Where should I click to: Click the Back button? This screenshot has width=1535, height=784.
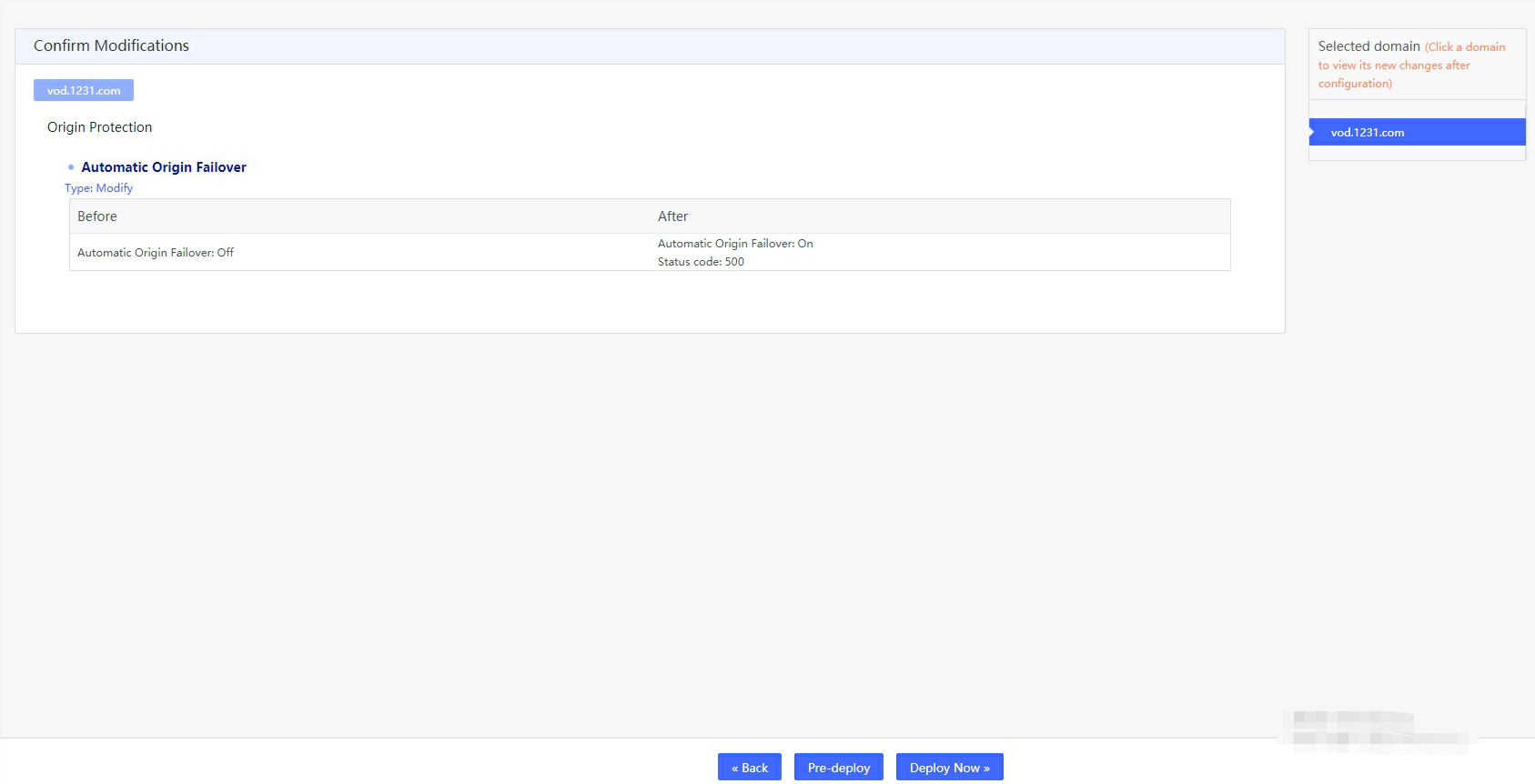tap(749, 767)
